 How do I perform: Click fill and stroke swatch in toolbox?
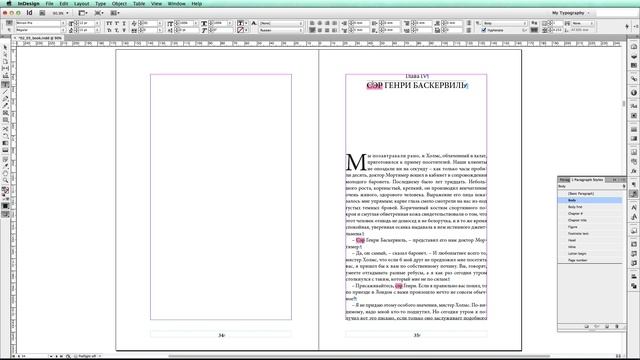point(5,191)
